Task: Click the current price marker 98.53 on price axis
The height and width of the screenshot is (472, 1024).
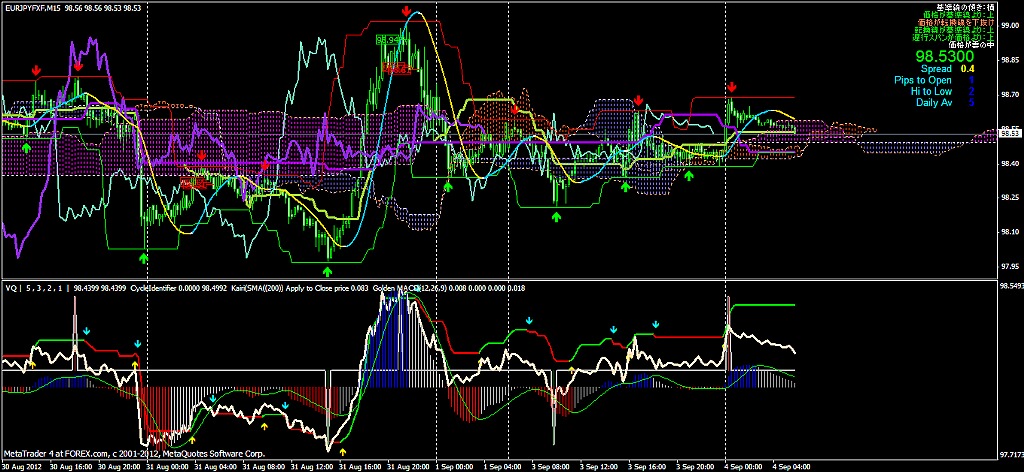Action: click(x=1010, y=133)
